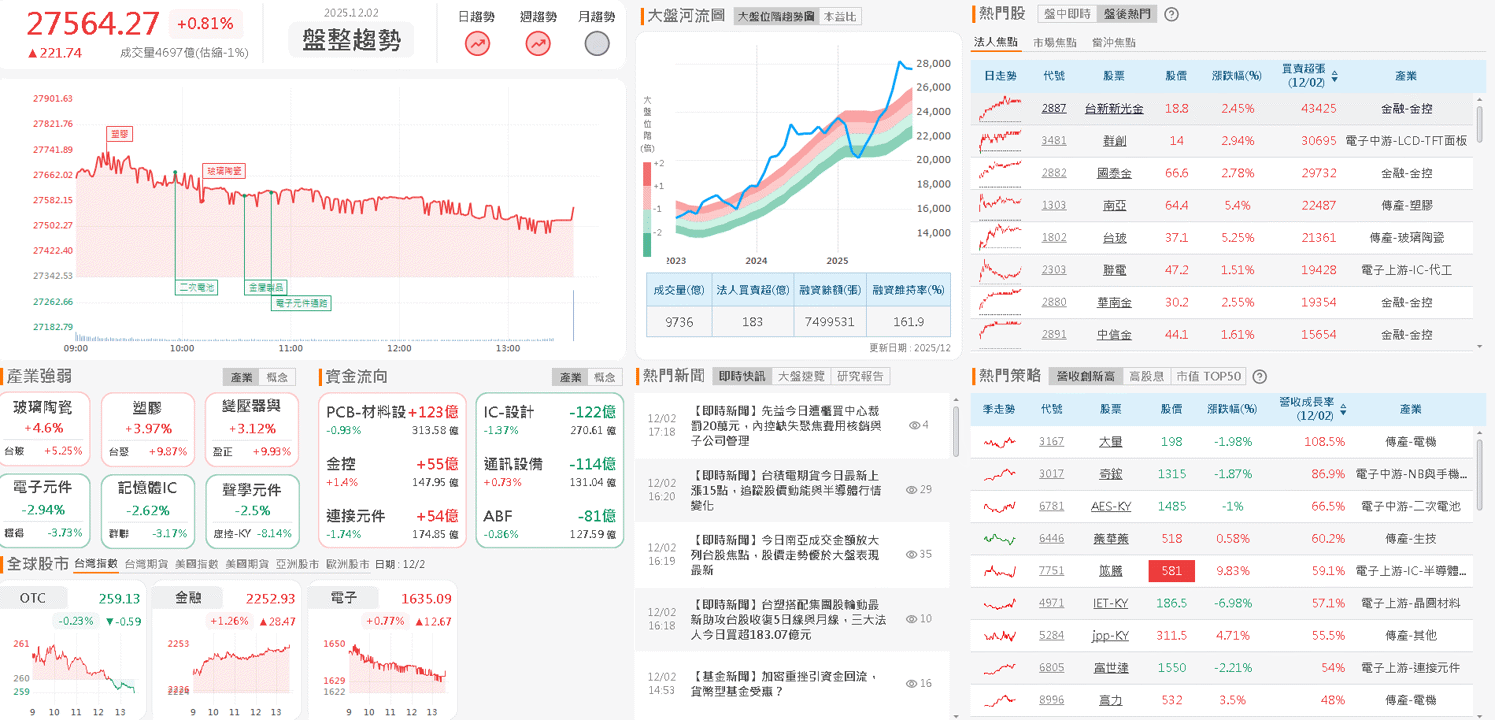Sort hot stocks by 買賣超張 arrow

pyautogui.click(x=1334, y=76)
